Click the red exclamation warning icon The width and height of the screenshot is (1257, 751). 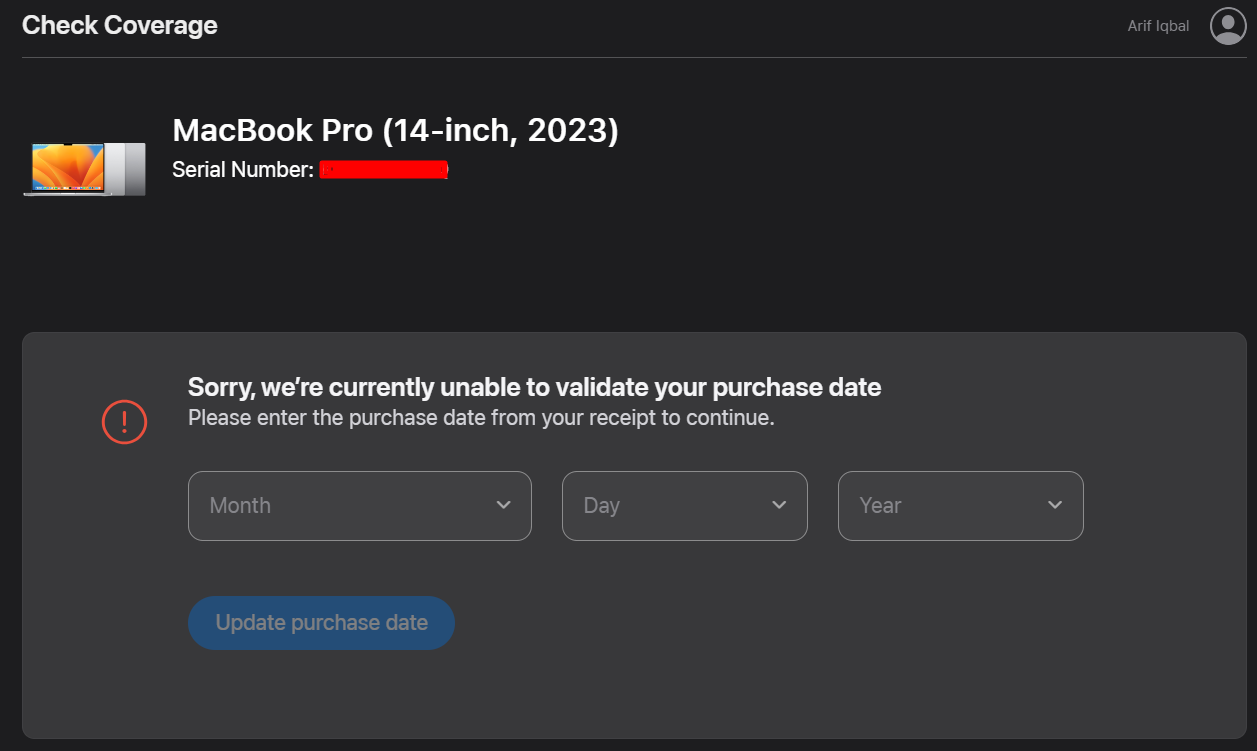point(124,422)
